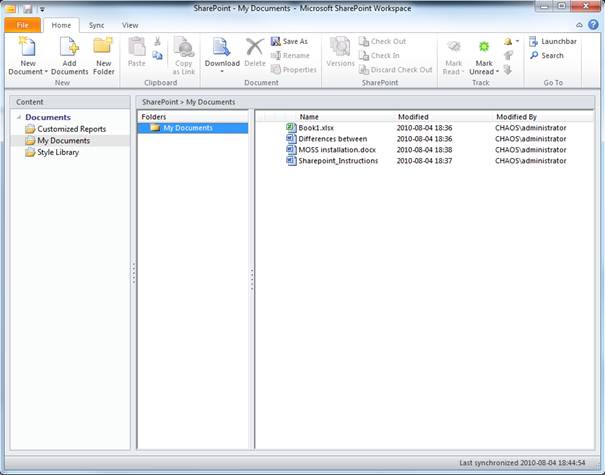Open Properties in Document group
Viewport: 605px width, 475px height.
[294, 70]
